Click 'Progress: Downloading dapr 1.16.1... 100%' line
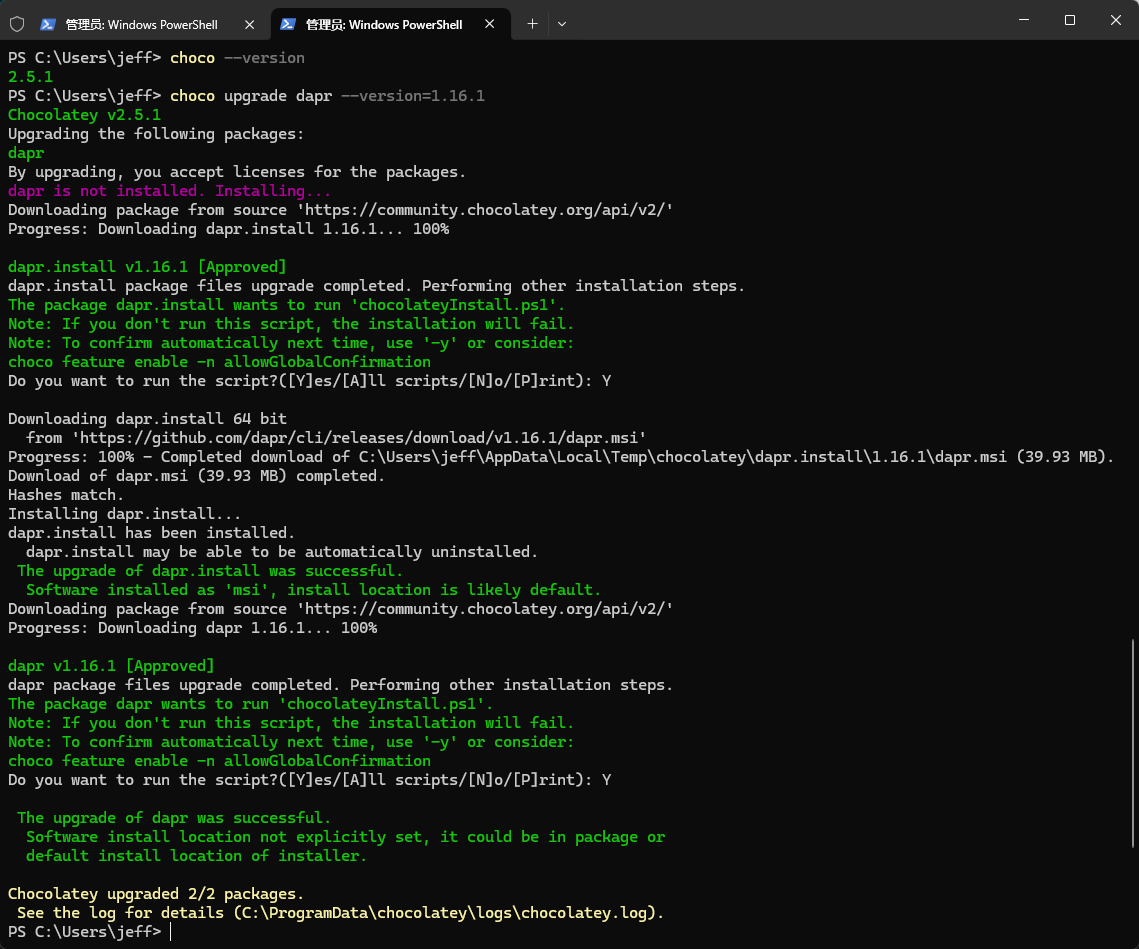1139x949 pixels. (x=192, y=628)
